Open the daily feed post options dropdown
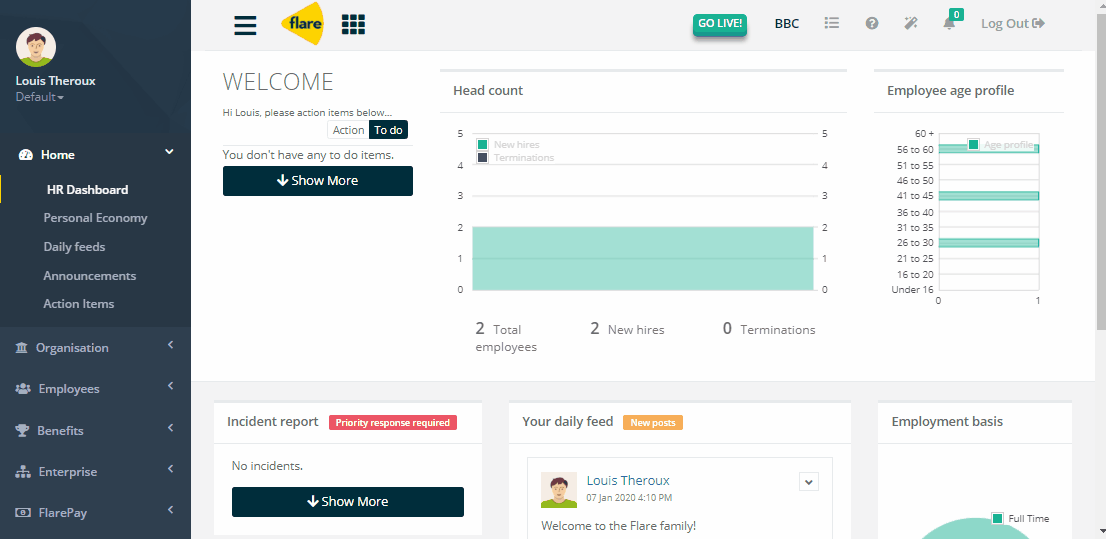The height and width of the screenshot is (539, 1106). (809, 482)
